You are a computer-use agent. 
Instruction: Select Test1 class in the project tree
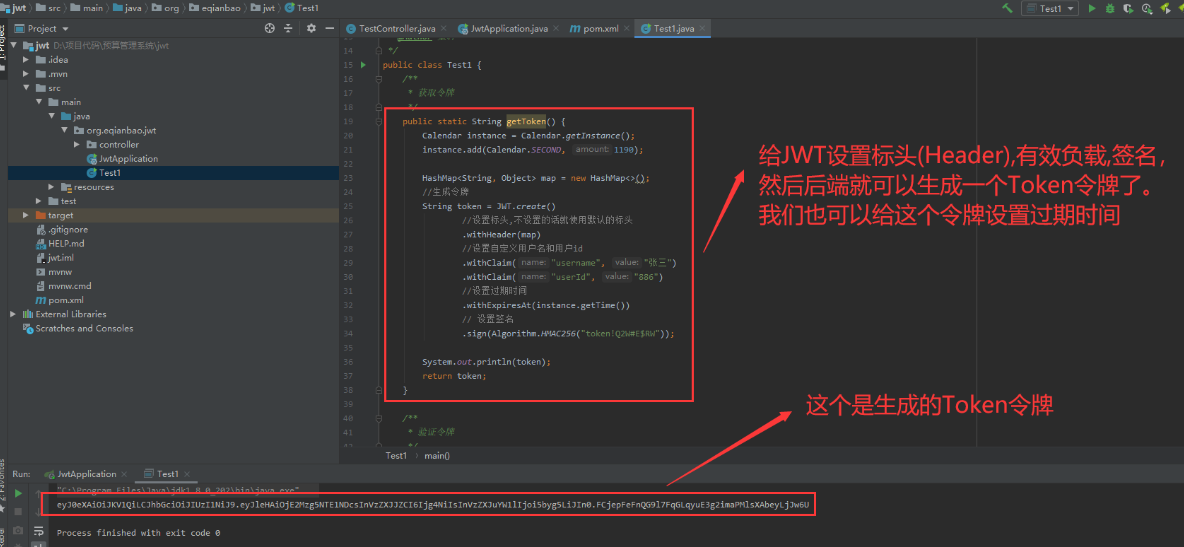(x=104, y=173)
